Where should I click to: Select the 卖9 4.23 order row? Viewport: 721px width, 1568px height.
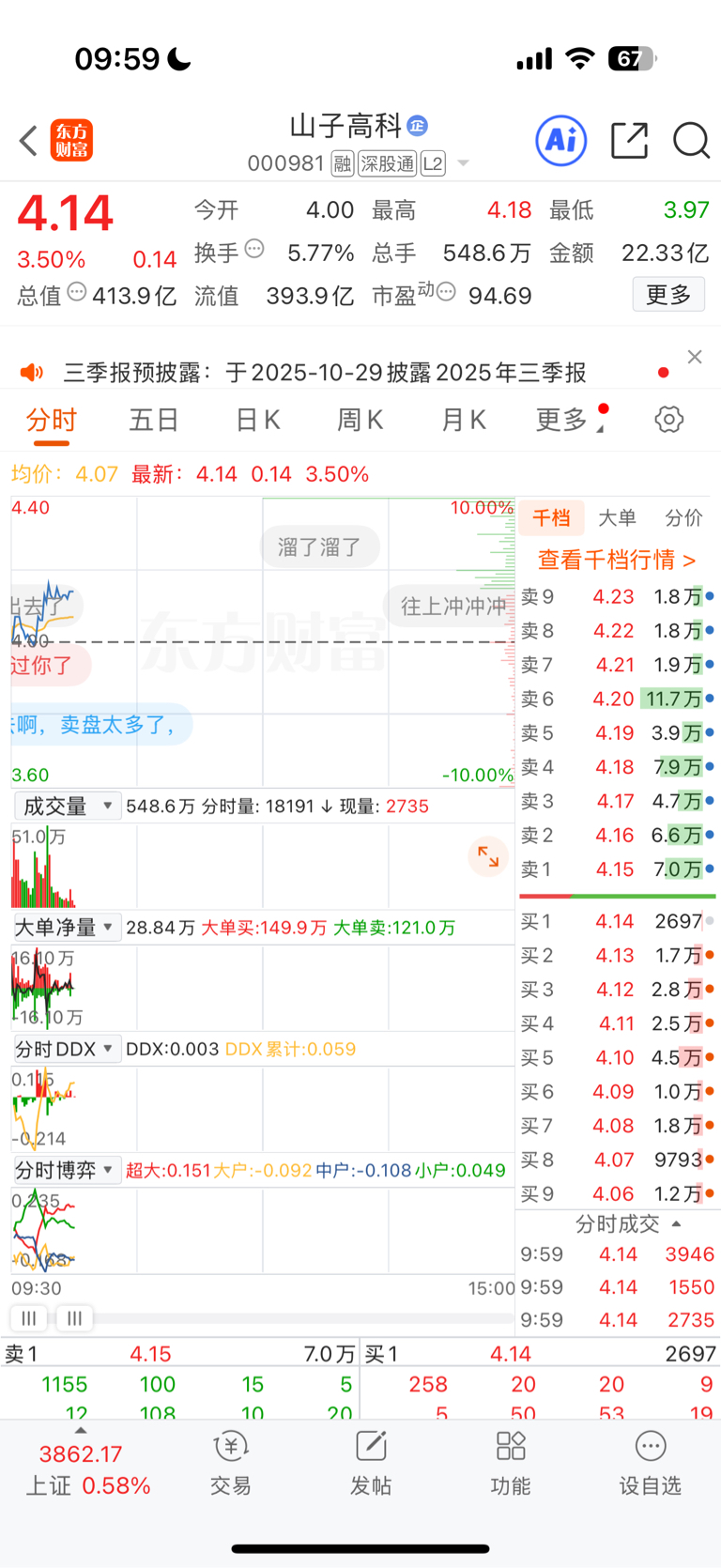617,596
